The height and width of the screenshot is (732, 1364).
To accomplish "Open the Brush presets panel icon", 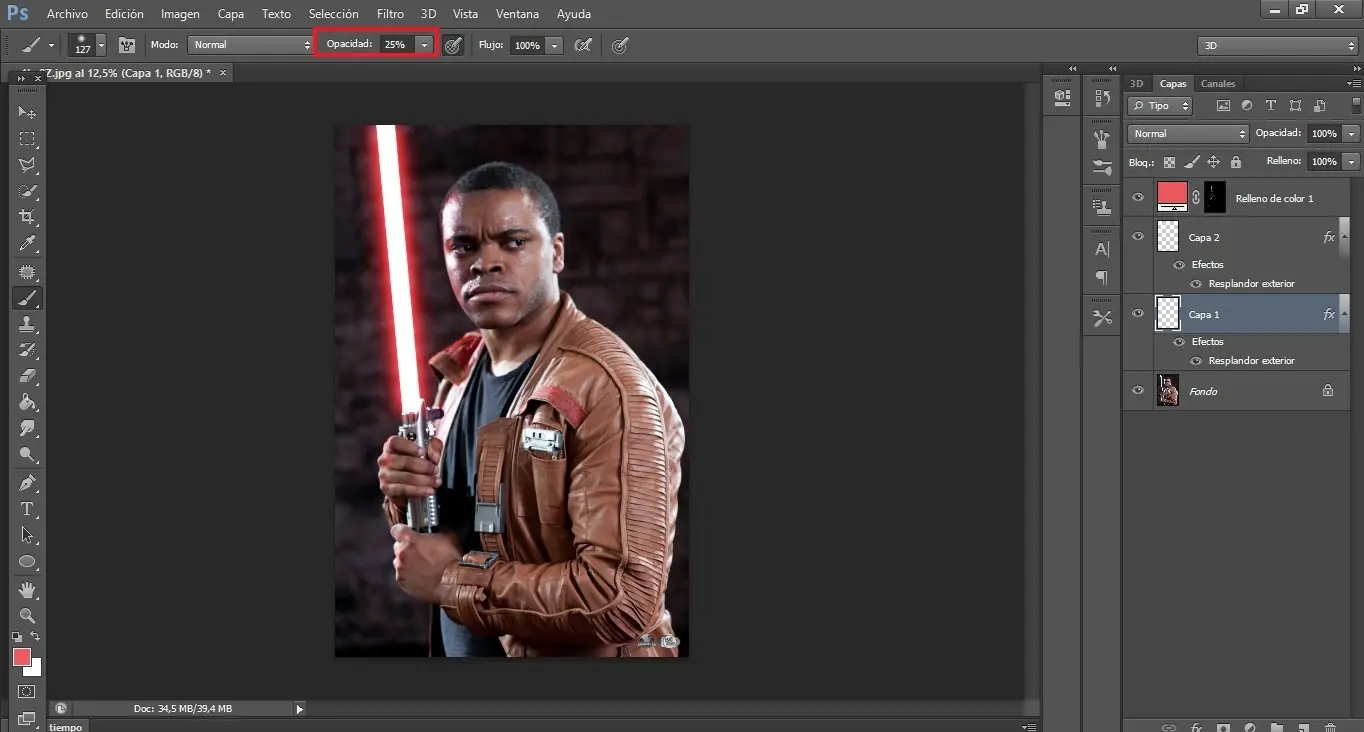I will (1101, 140).
